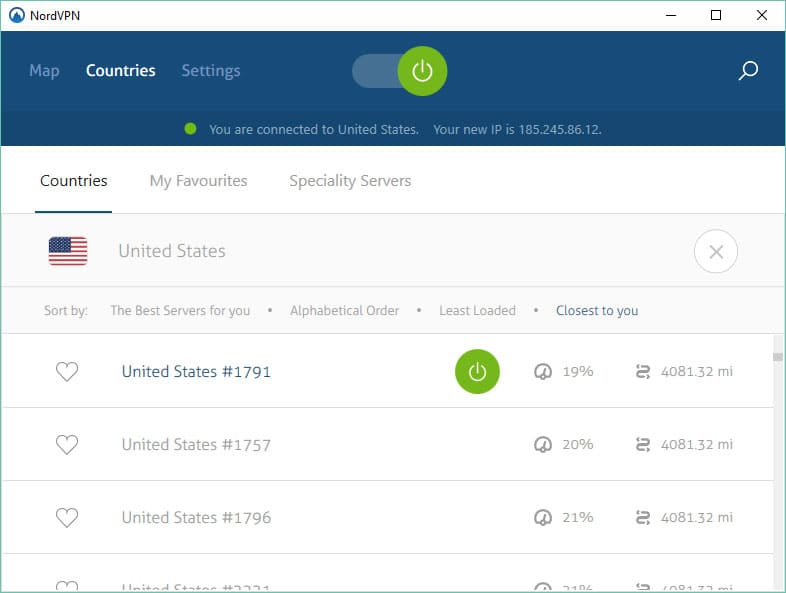This screenshot has width=786, height=593.
Task: Select server United States #1757
Action: point(196,444)
